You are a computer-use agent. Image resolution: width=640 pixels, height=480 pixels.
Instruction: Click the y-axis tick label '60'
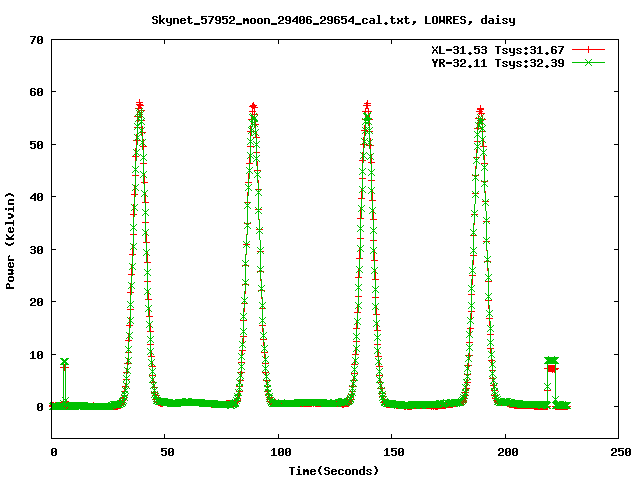pyautogui.click(x=36, y=92)
